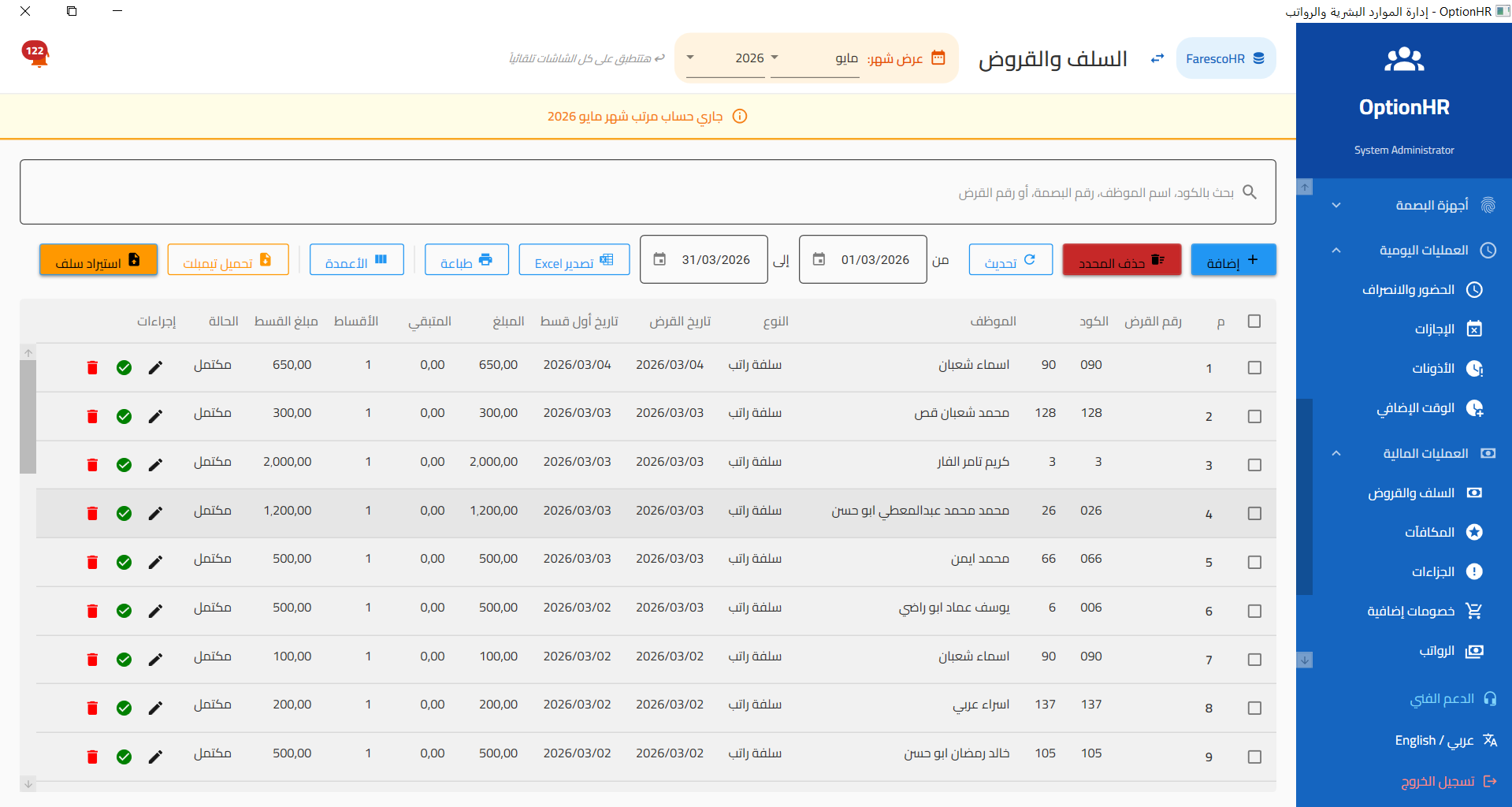Image resolution: width=1512 pixels, height=807 pixels.
Task: Click the إضافة add button
Action: [1233, 260]
